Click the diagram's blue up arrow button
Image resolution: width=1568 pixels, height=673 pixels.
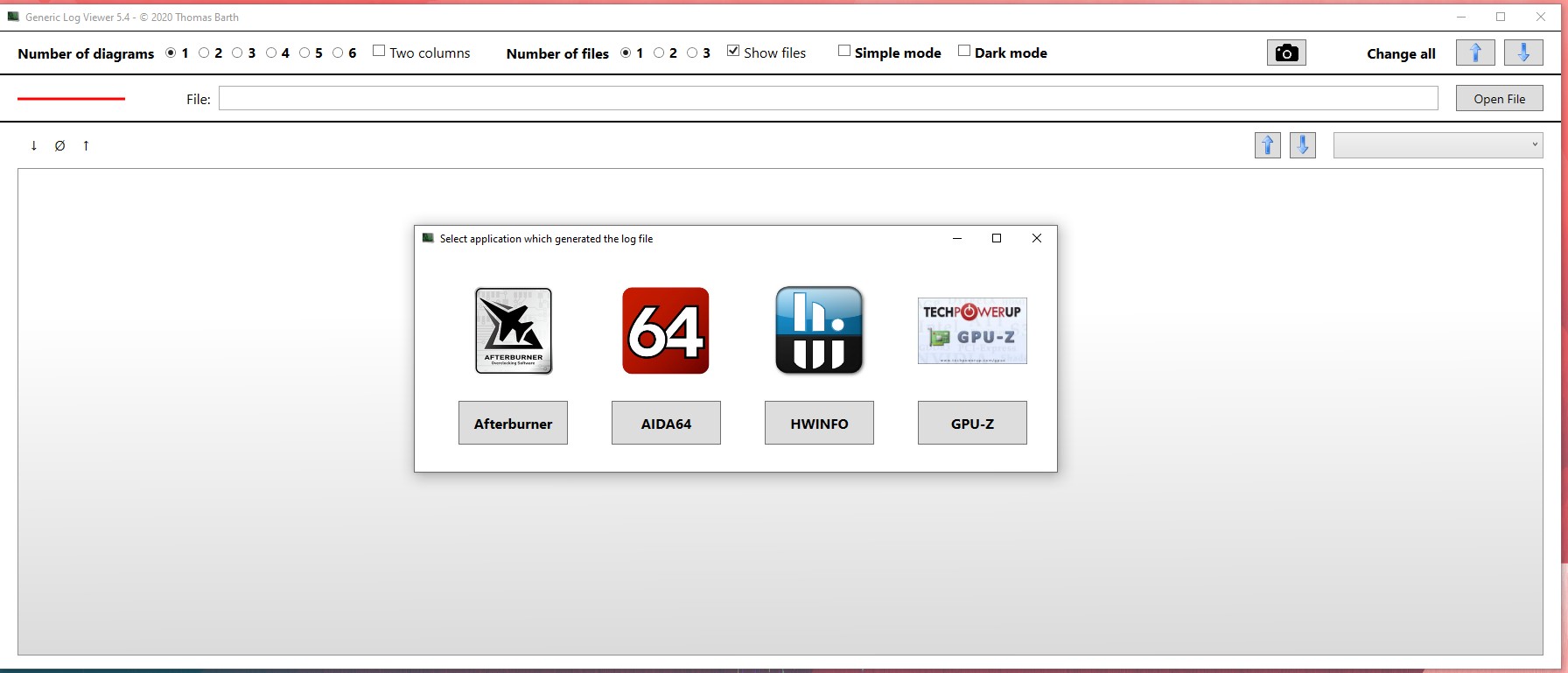pyautogui.click(x=1268, y=145)
